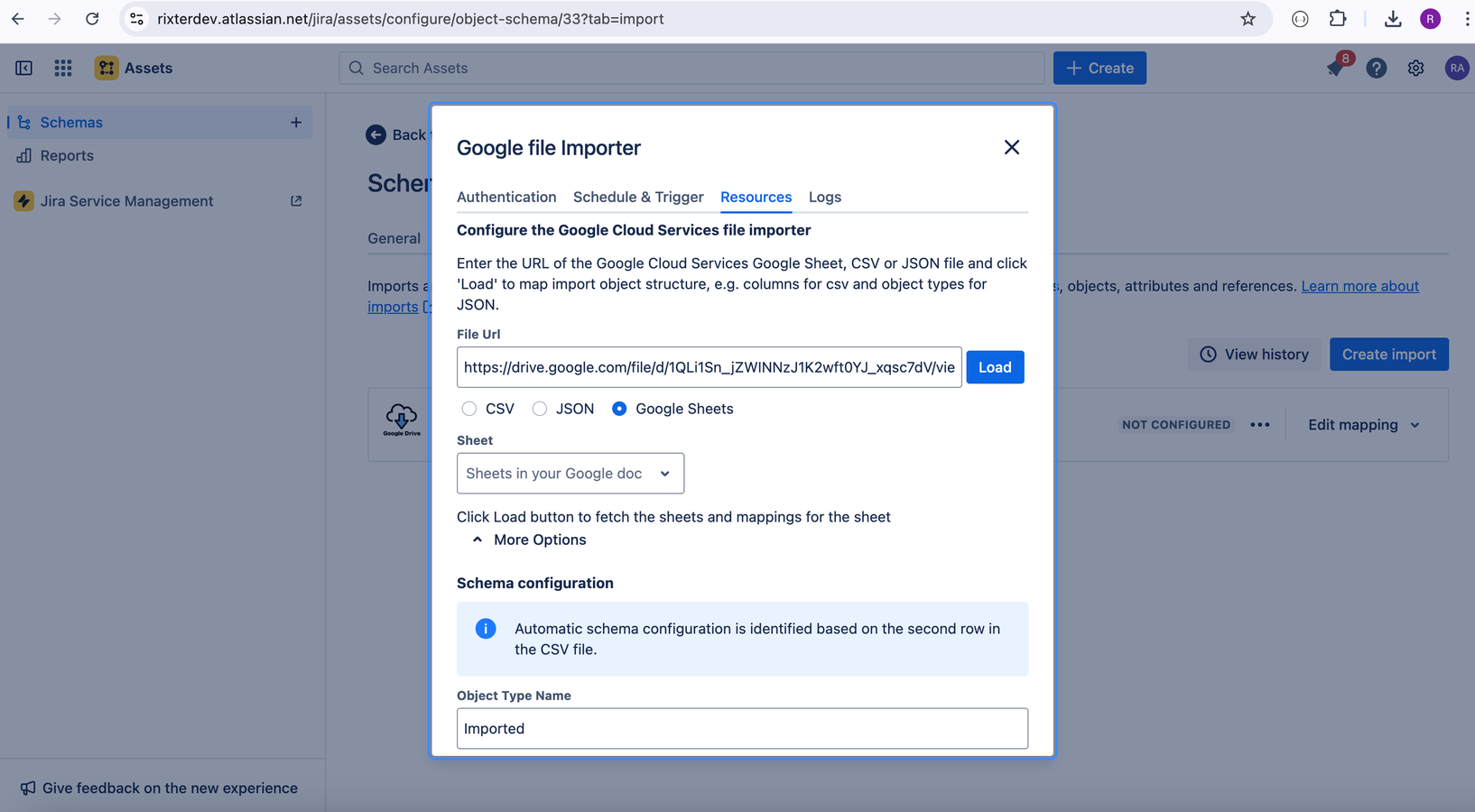Click the external link icon beside Jira Service Management
The height and width of the screenshot is (812, 1475).
tap(296, 200)
